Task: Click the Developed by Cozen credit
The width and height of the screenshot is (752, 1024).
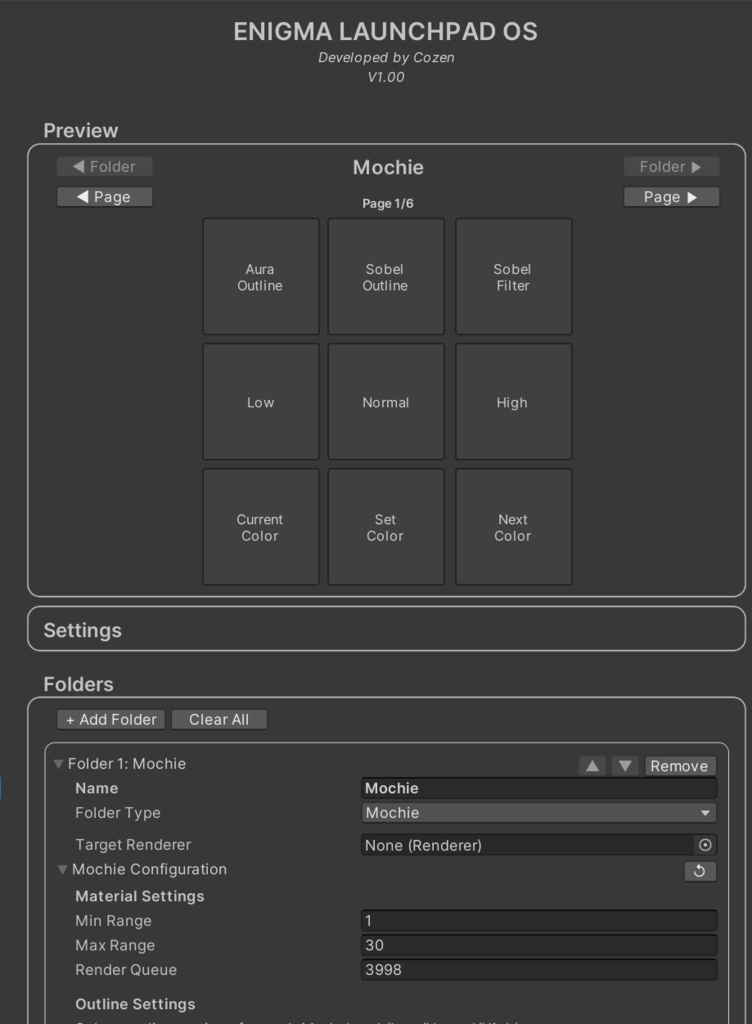Action: [386, 57]
